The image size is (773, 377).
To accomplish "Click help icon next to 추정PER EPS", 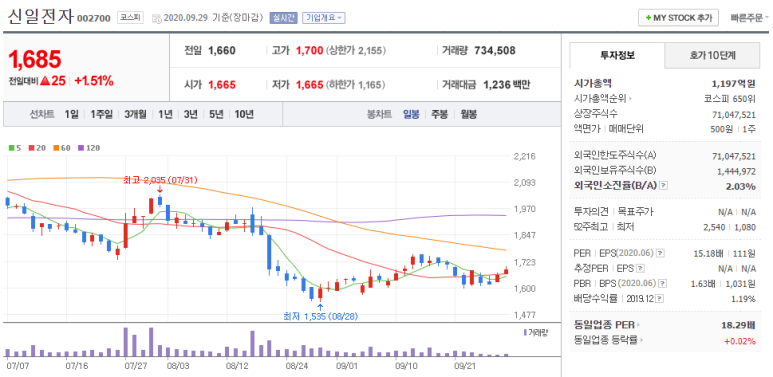I will pyautogui.click(x=640, y=269).
